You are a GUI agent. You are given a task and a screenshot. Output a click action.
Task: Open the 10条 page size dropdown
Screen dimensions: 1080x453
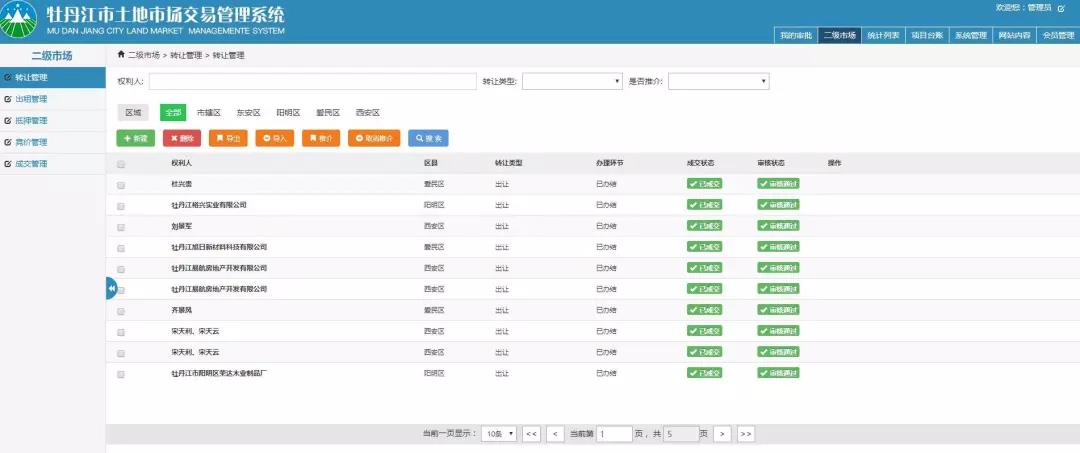tap(498, 434)
